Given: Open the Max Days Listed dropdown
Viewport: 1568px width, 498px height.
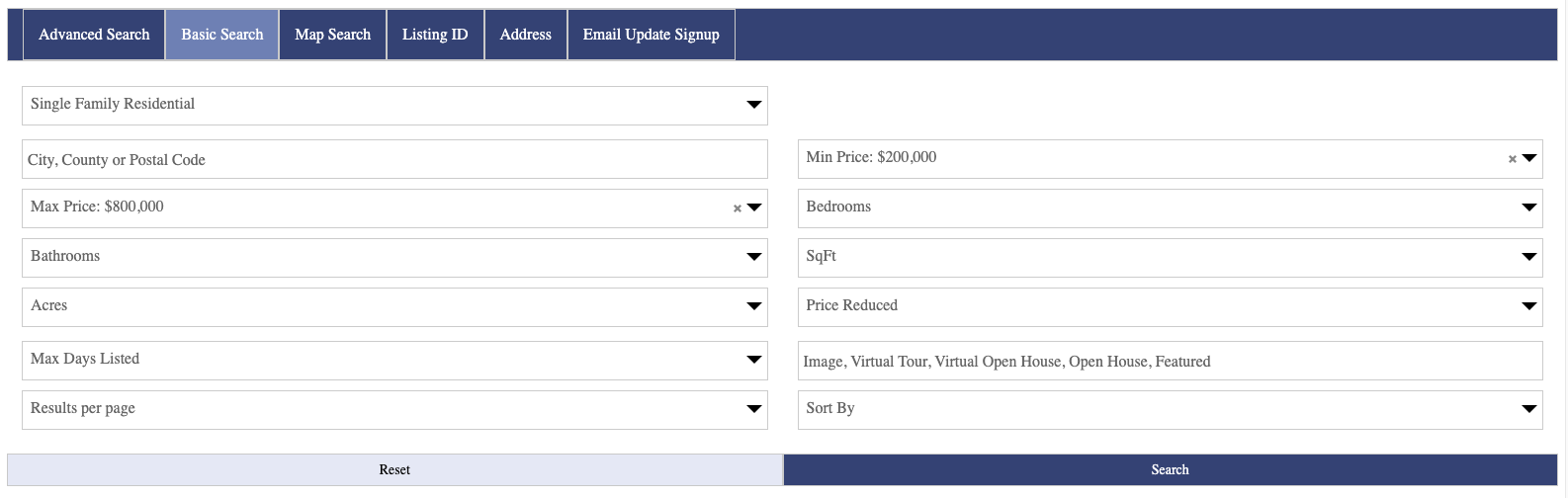Looking at the screenshot, I should coord(394,361).
